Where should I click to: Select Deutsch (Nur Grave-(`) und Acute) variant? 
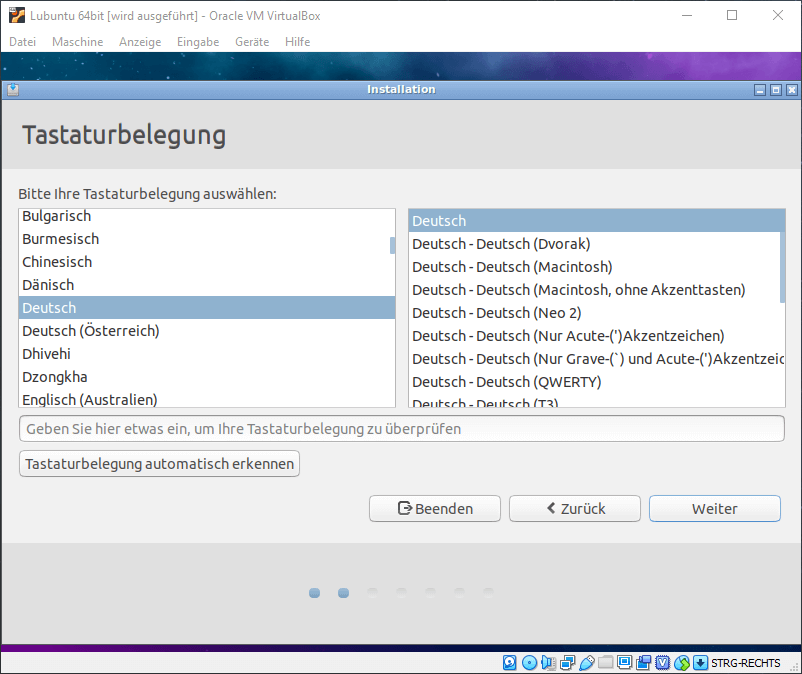click(596, 359)
